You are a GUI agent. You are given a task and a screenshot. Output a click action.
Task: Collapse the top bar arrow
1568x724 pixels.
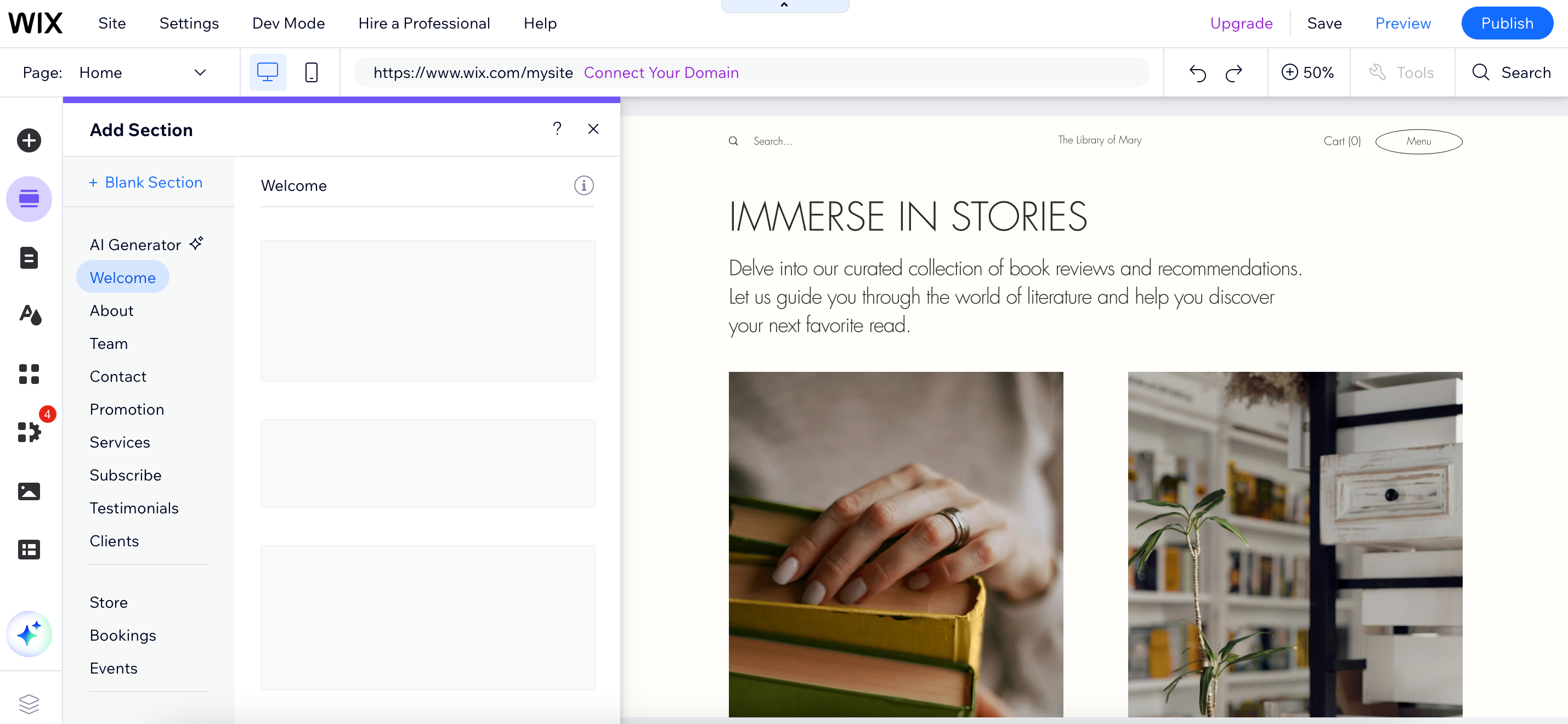pyautogui.click(x=785, y=5)
